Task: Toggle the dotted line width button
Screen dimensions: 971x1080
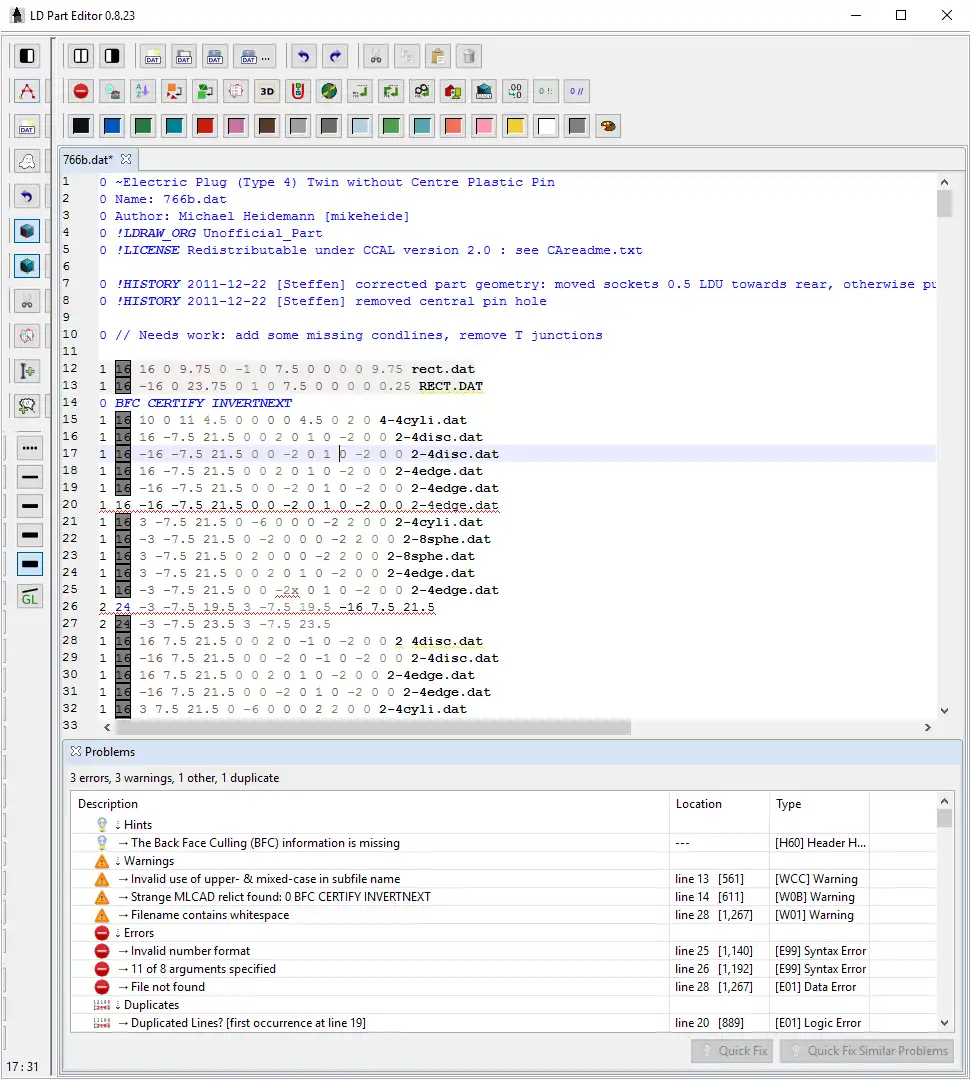Action: (x=29, y=448)
